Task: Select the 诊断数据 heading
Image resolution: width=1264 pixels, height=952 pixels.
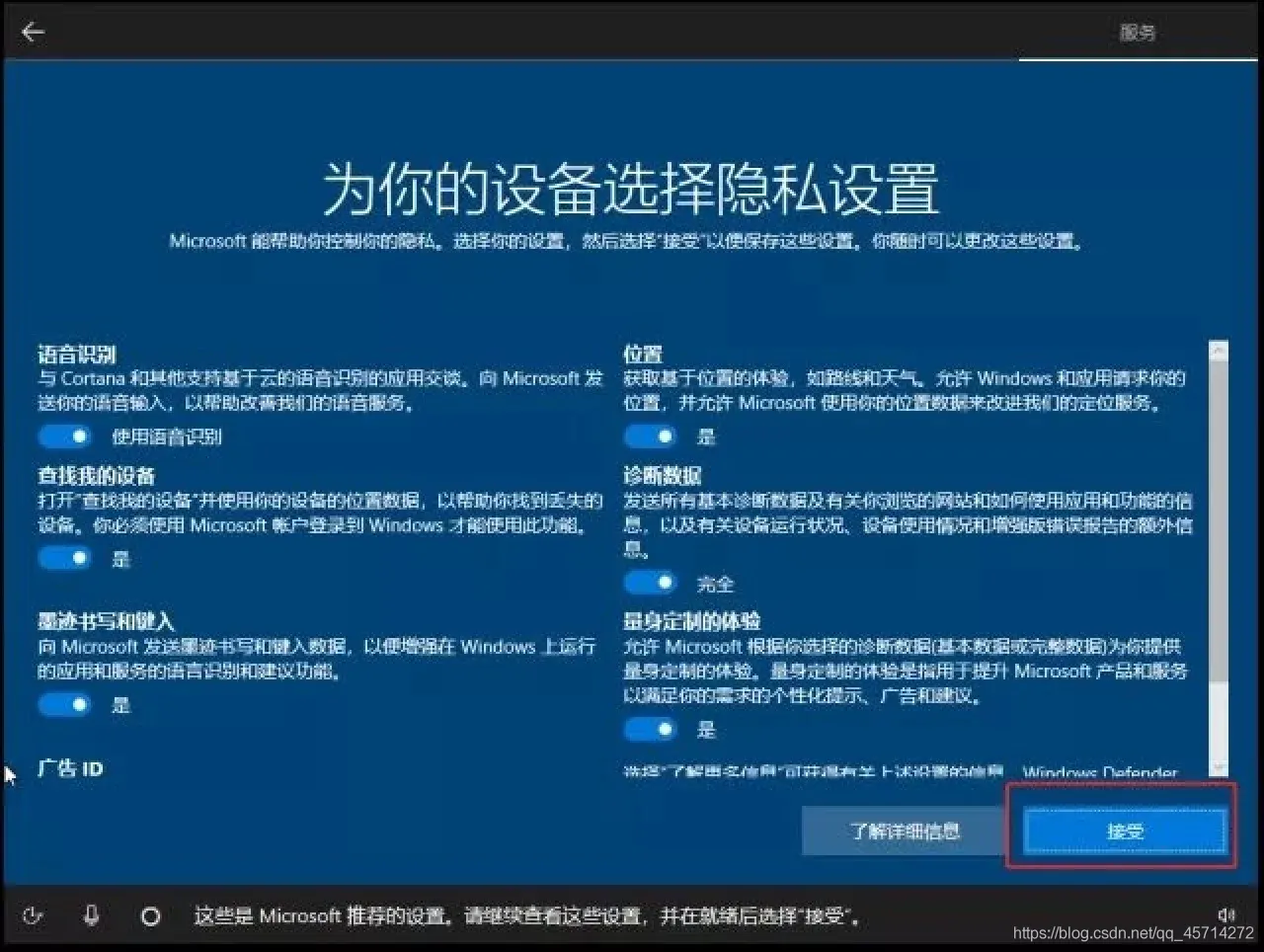Action: (x=663, y=475)
